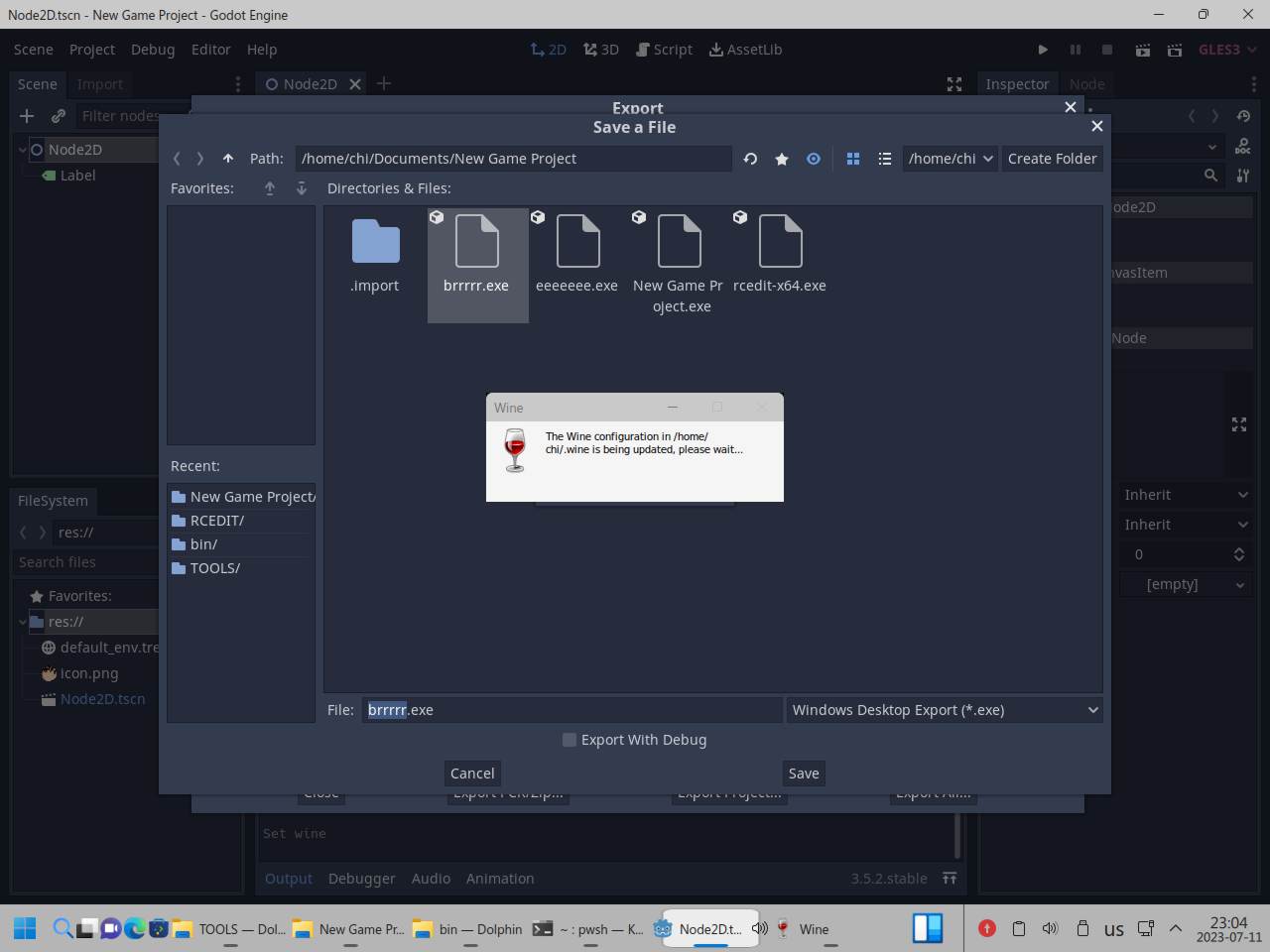Viewport: 1270px width, 952px height.
Task: Switch to the 2D workspace
Action: click(548, 50)
